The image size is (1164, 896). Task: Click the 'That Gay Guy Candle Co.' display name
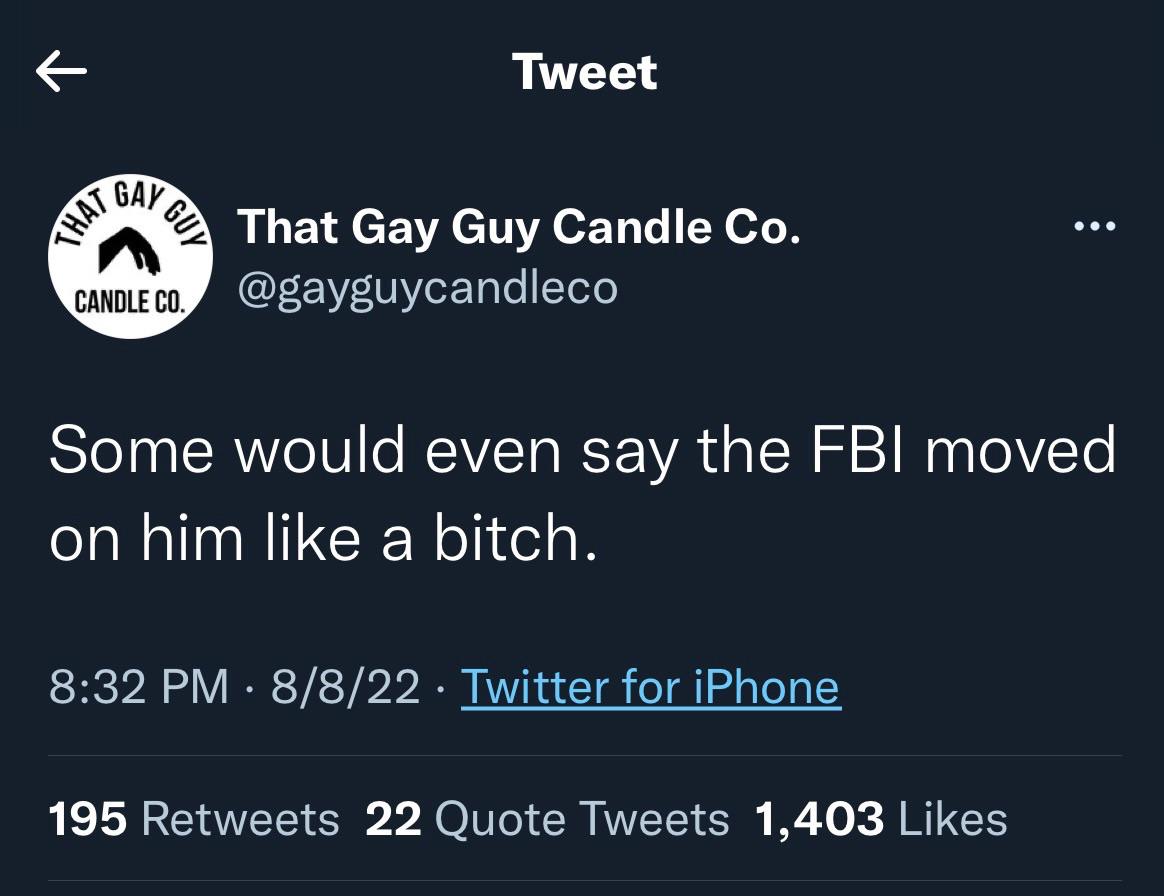tap(518, 228)
